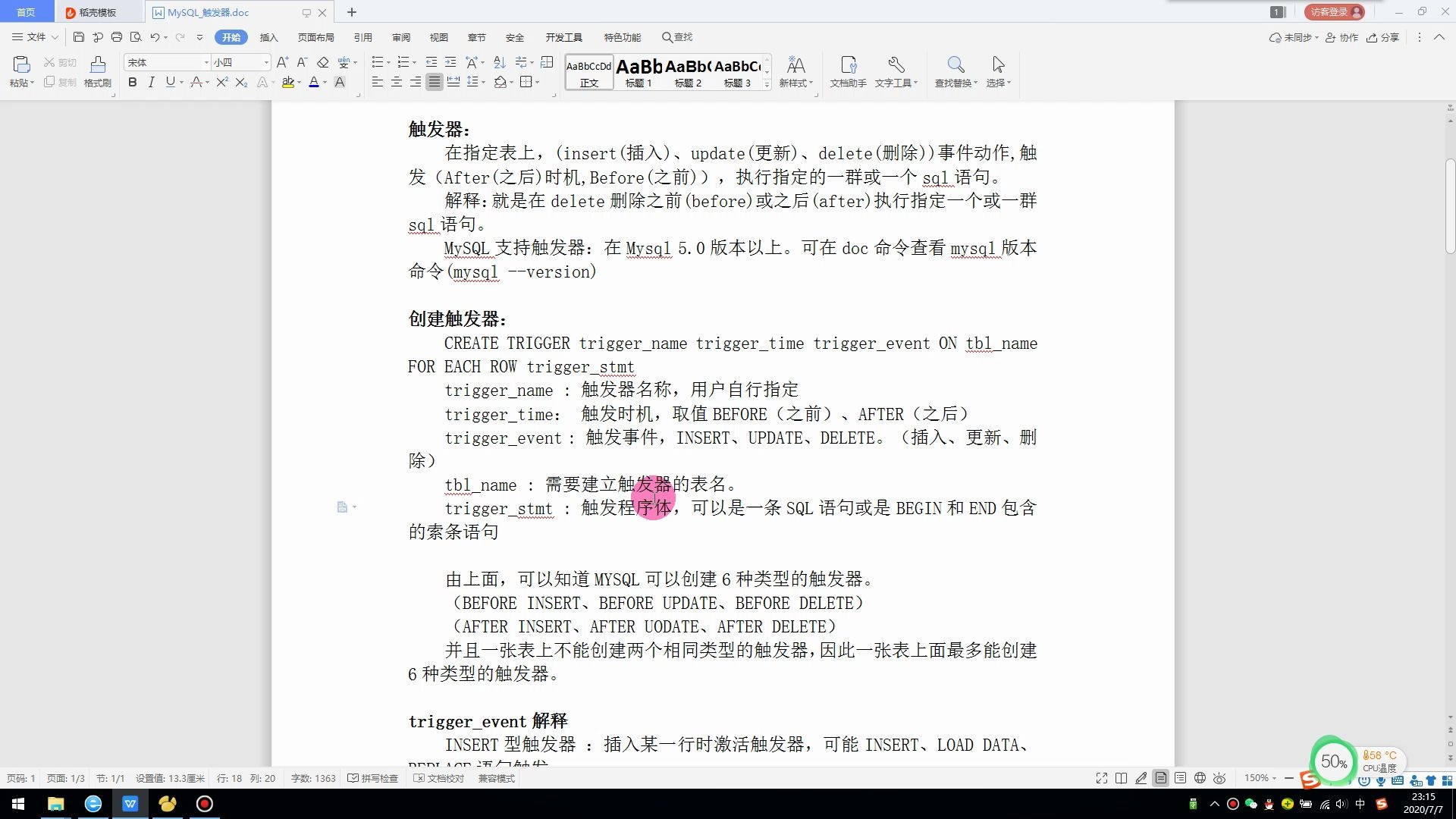Viewport: 1456px width, 819px height.
Task: Expand the underline style dropdown arrow
Action: point(181,82)
